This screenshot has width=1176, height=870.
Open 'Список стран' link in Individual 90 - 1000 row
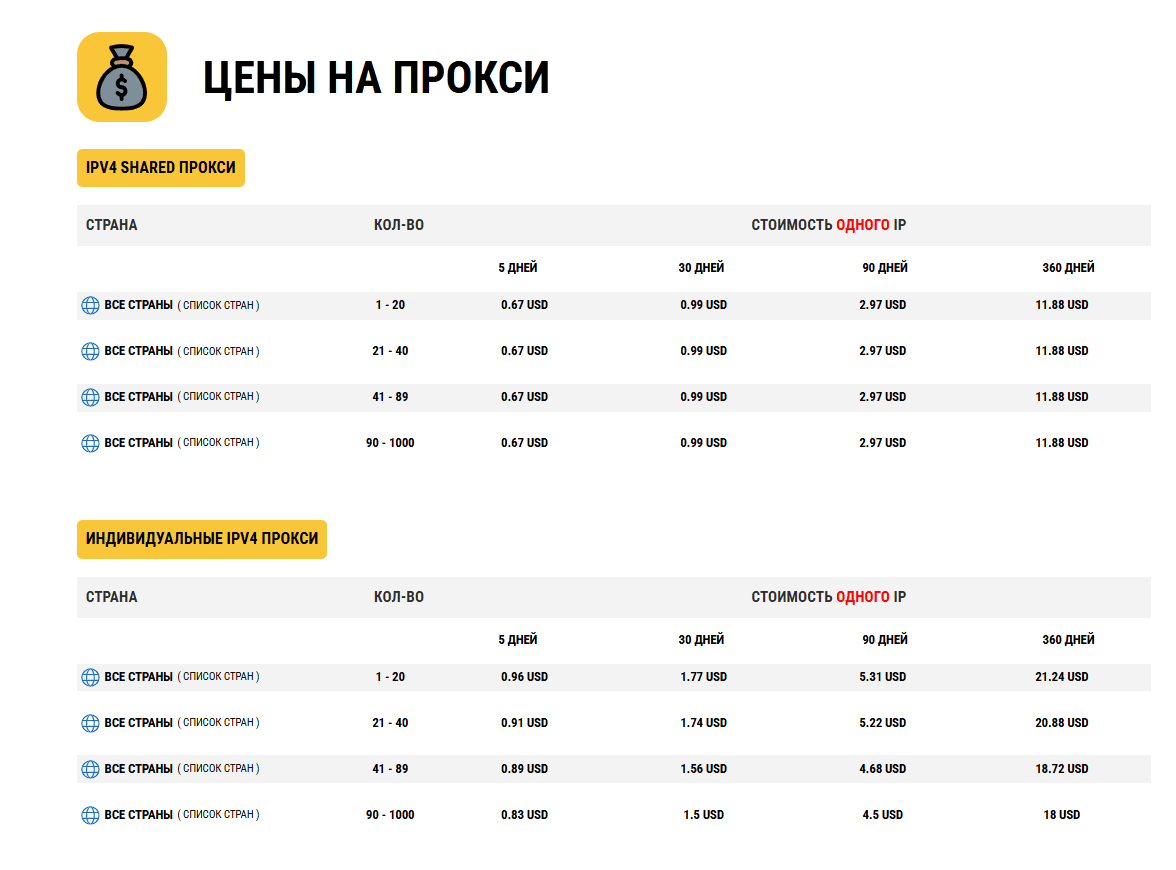pos(218,815)
